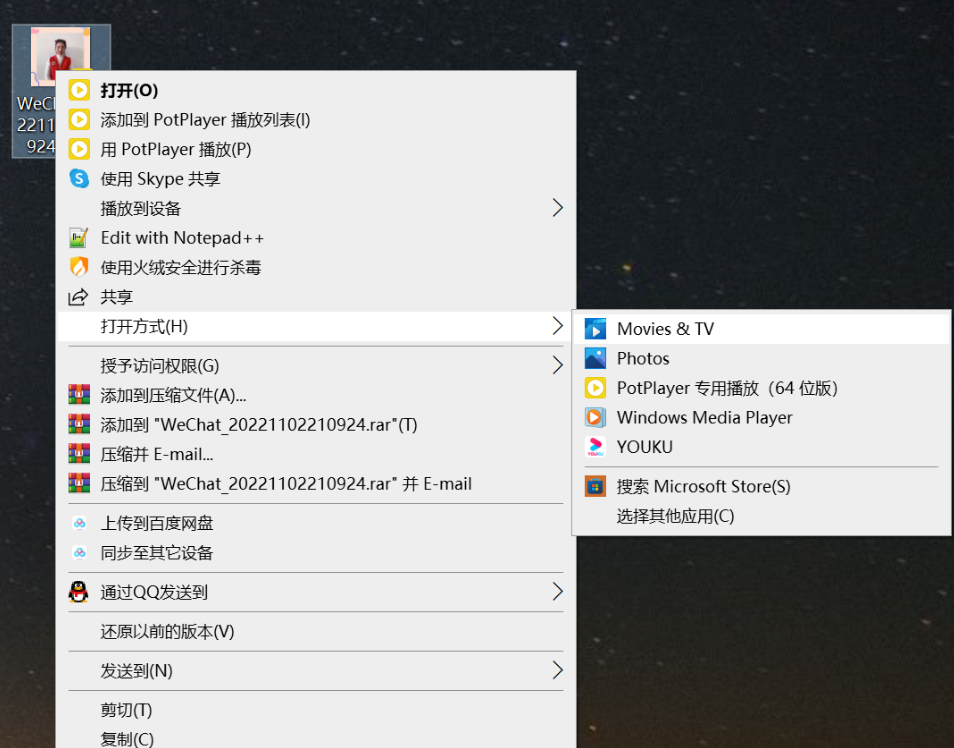The width and height of the screenshot is (954, 748).
Task: Select 使用火绒安全进行杀毒
Action: (316, 267)
